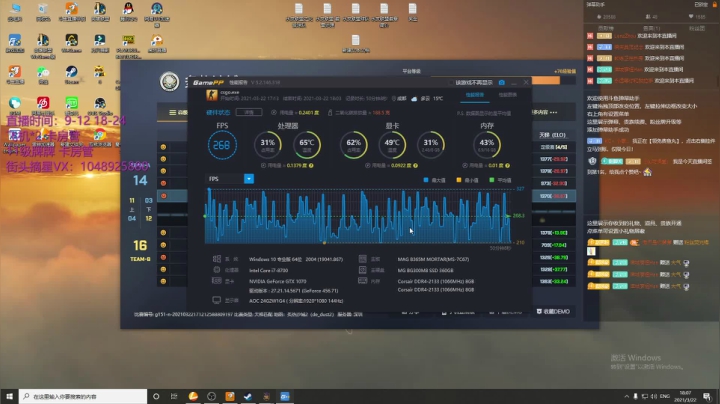Click the graphics card 62% usage gauge

[x=354, y=145]
